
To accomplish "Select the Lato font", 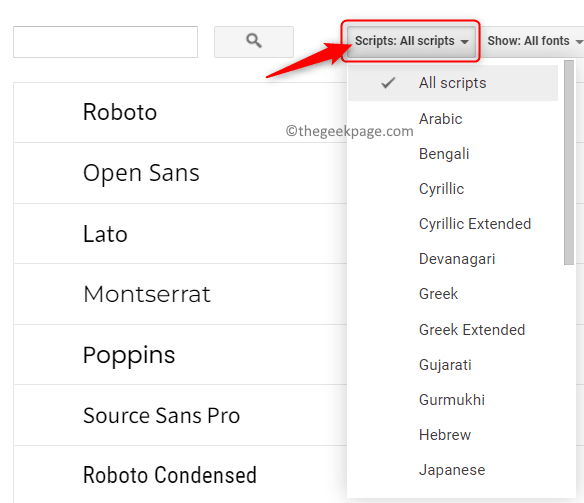I will (180, 234).
